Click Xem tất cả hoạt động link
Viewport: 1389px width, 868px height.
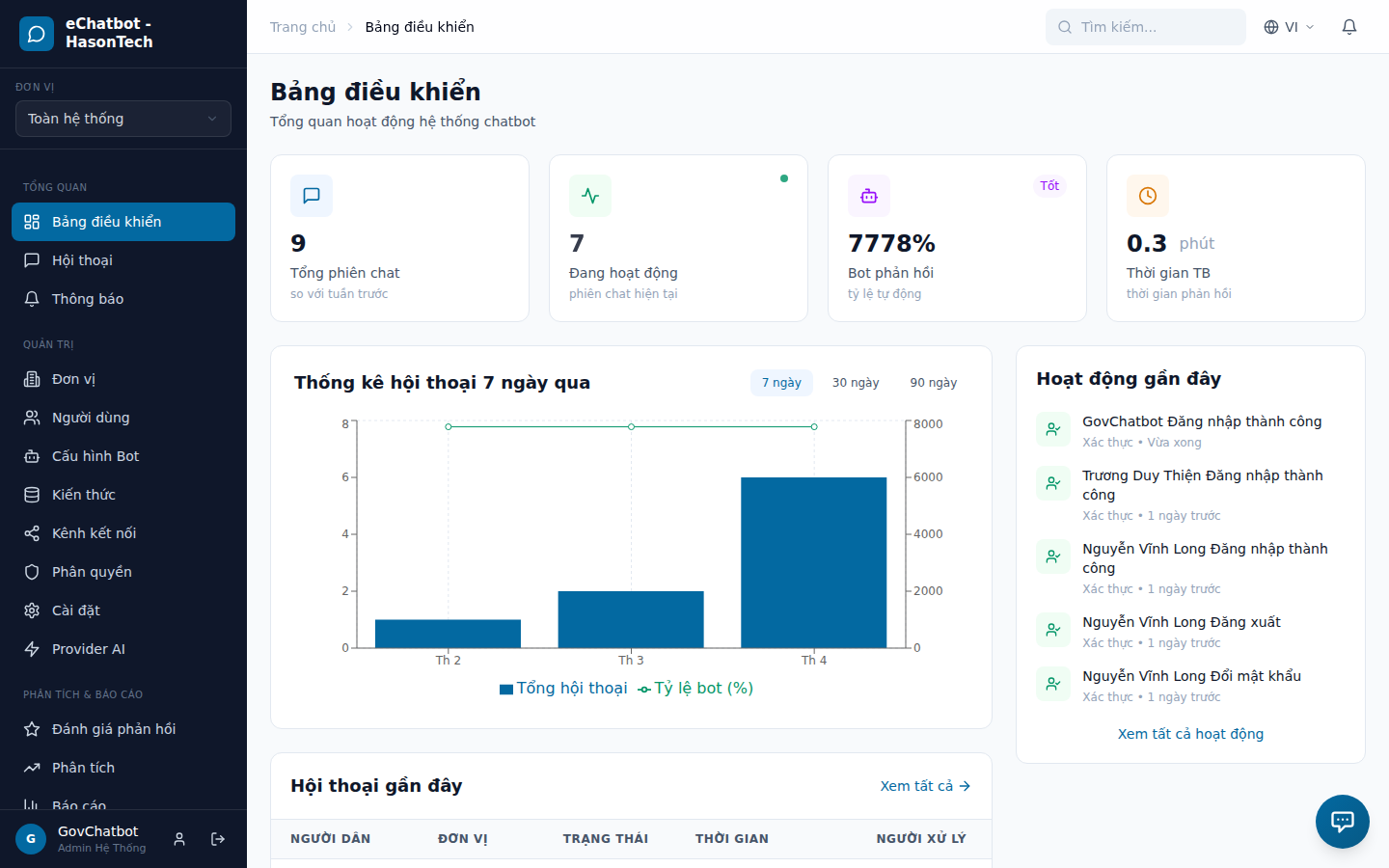[1190, 733]
